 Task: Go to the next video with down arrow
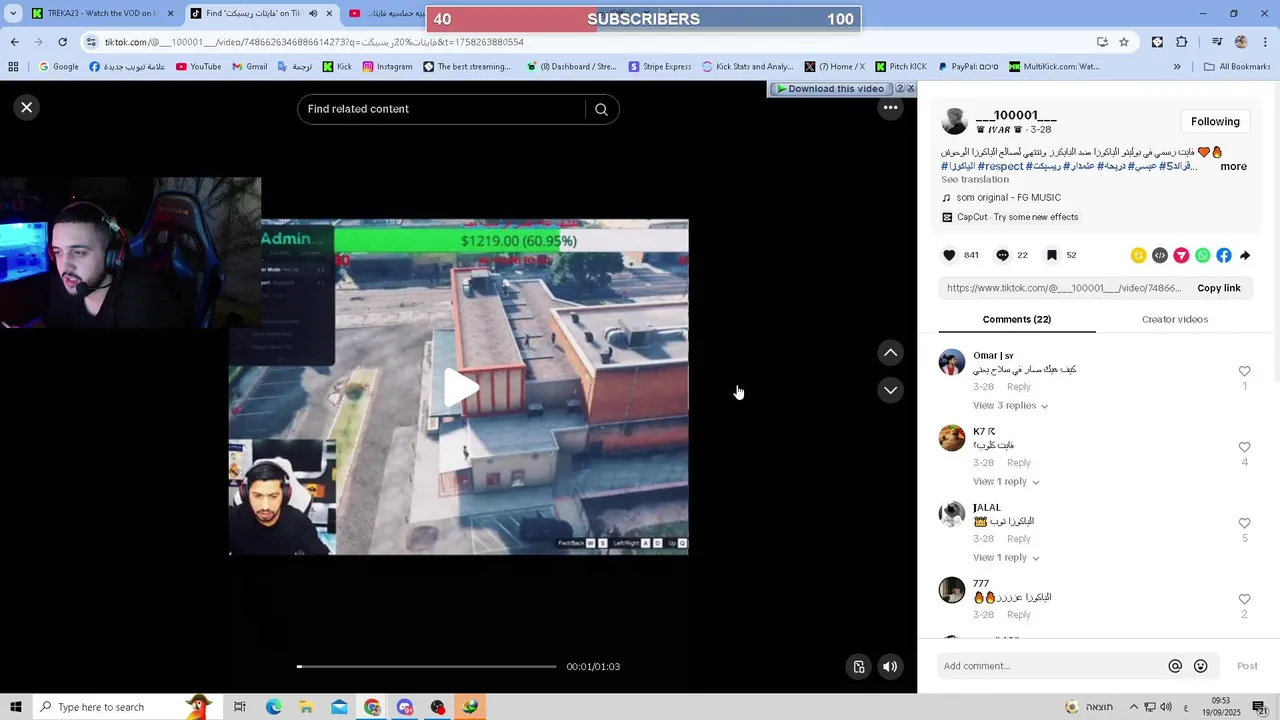pyautogui.click(x=890, y=390)
